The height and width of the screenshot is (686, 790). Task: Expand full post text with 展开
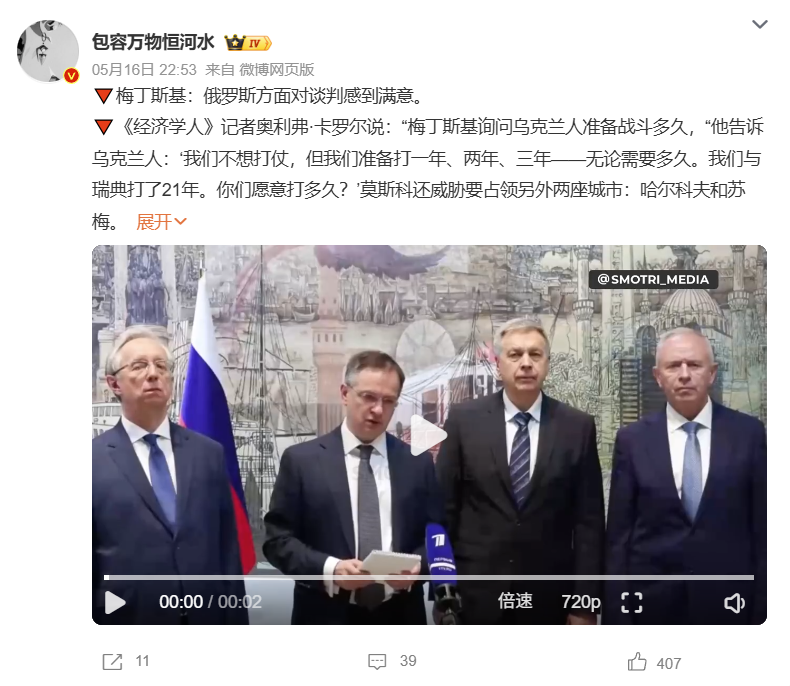161,222
